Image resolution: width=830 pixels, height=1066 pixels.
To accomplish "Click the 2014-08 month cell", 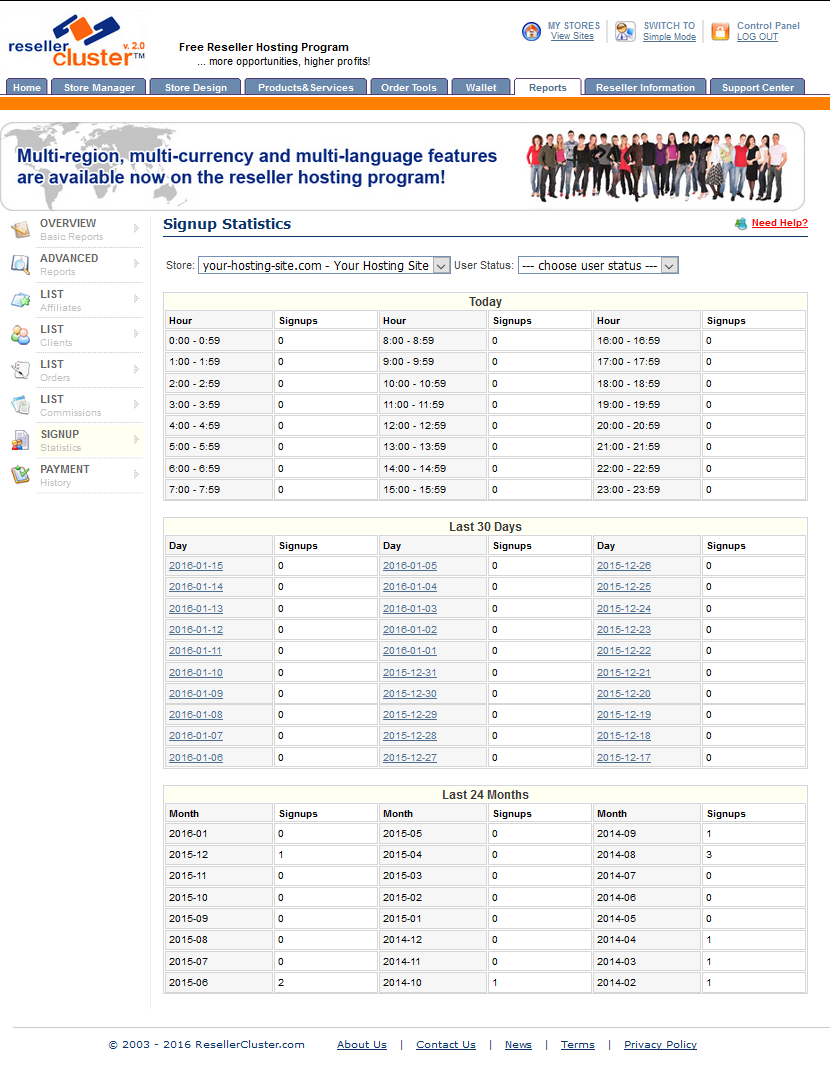I will (x=646, y=855).
